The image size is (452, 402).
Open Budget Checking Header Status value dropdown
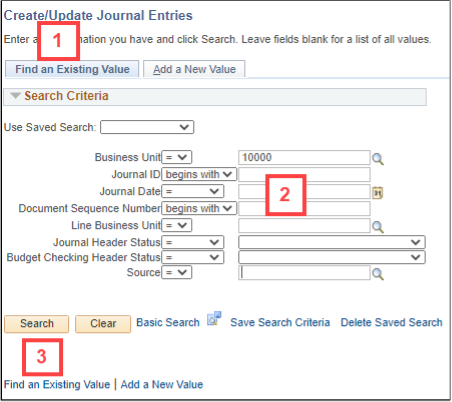click(332, 257)
